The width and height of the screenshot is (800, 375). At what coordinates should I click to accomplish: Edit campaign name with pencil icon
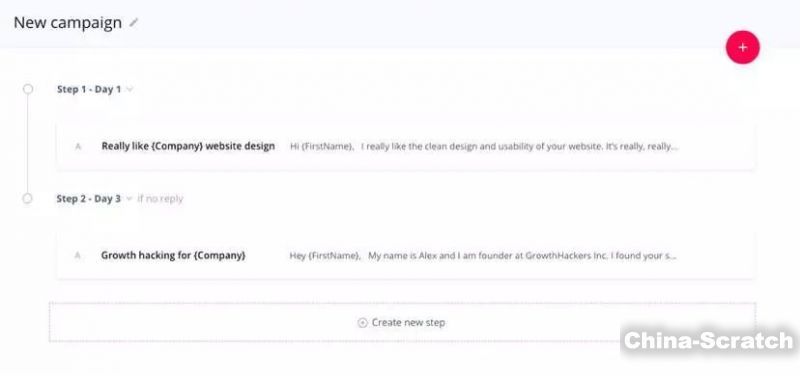(x=134, y=22)
